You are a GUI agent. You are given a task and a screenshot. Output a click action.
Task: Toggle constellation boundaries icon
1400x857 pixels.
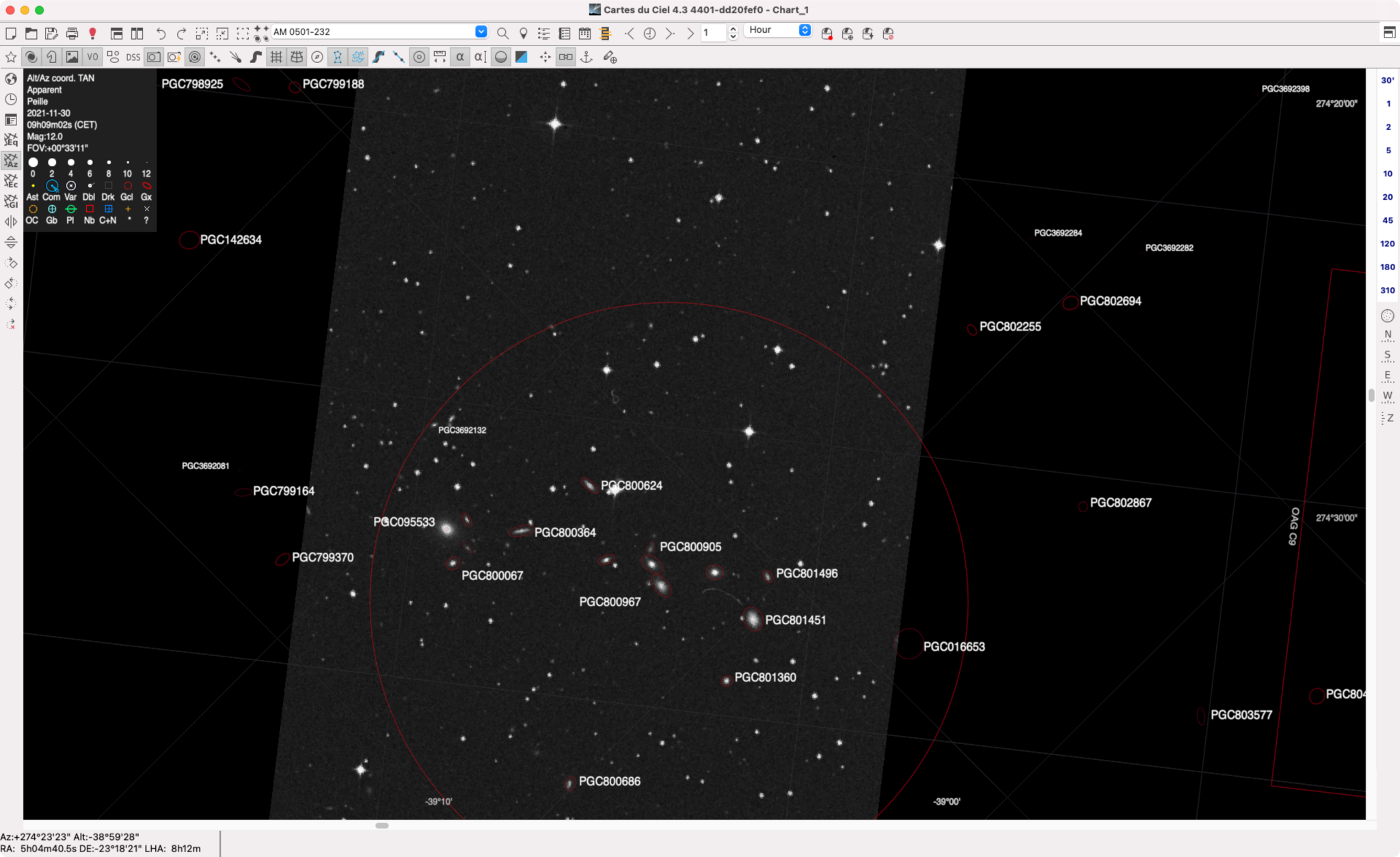pos(358,57)
